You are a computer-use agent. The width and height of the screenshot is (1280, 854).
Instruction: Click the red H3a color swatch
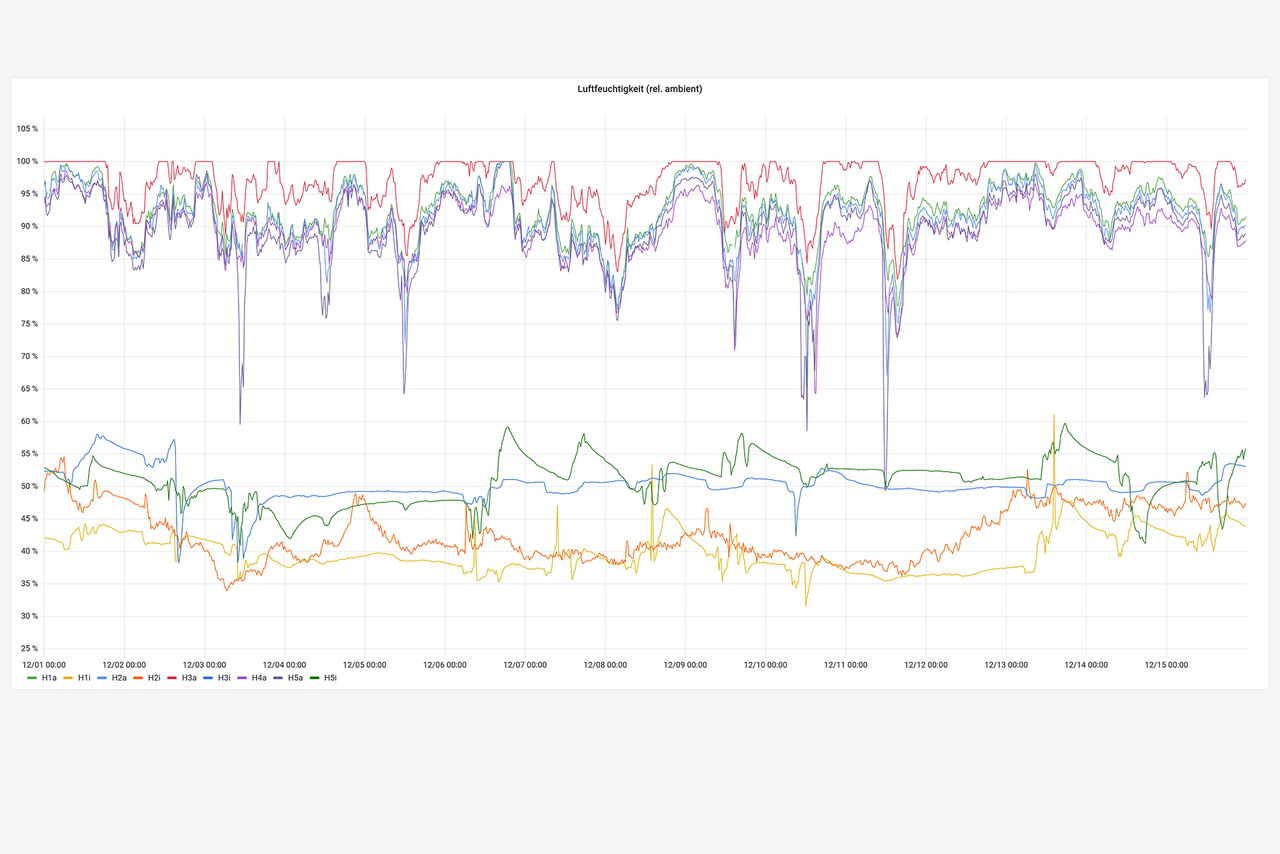(x=172, y=678)
